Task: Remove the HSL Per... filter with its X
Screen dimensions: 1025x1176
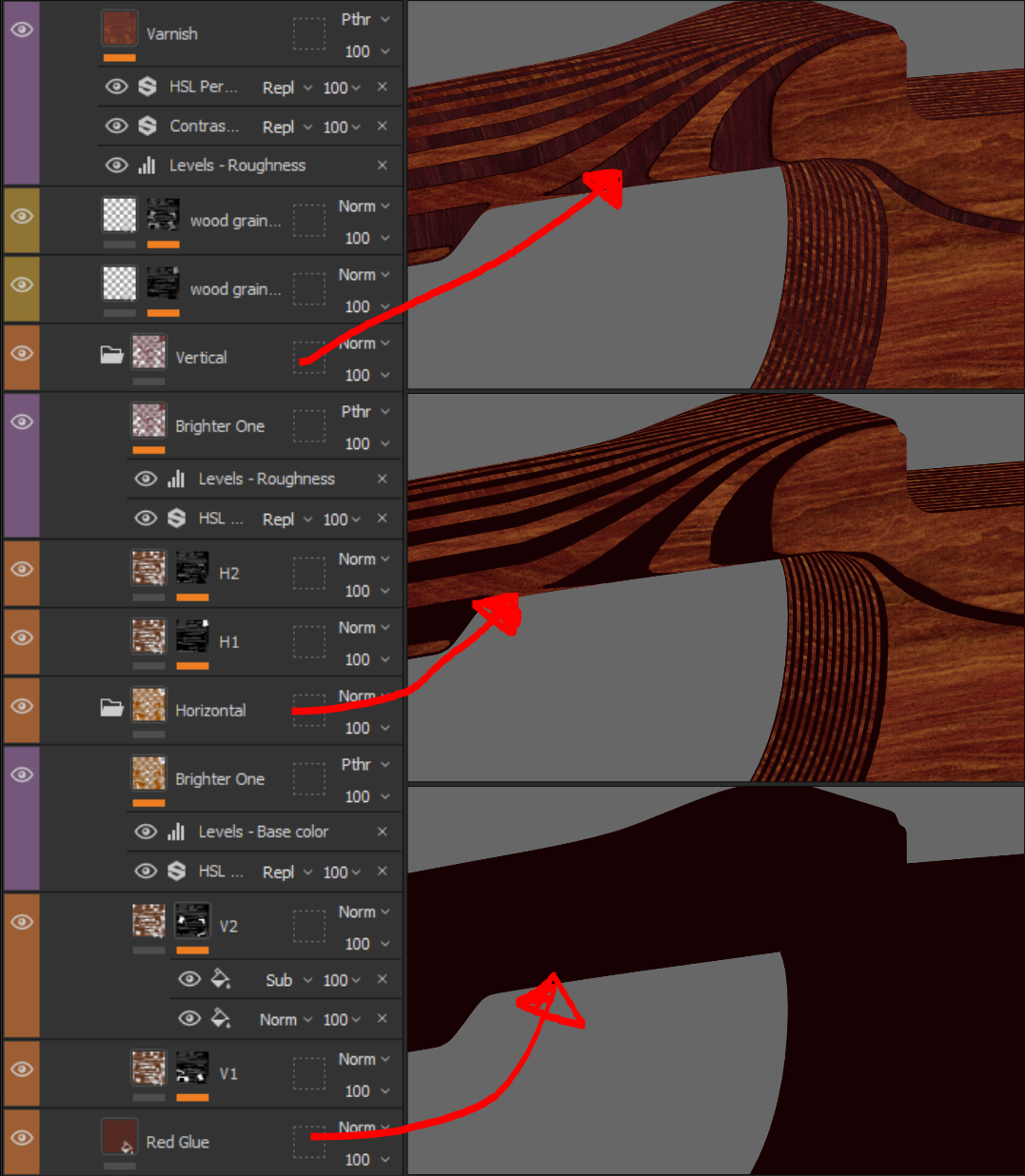Action: pos(382,87)
